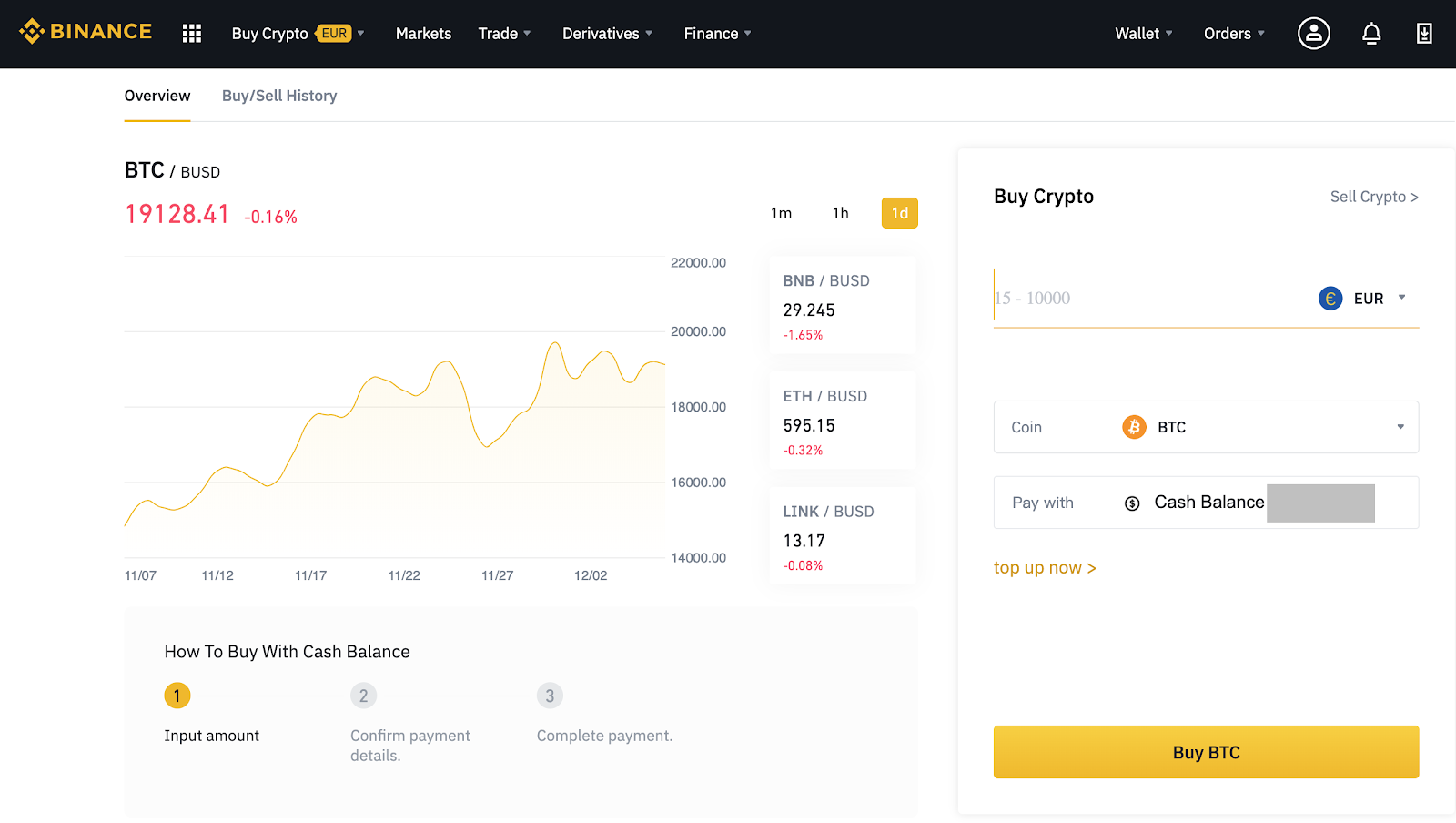Click the BTC price 19128.41
Screen dimensions: 1456x823
[177, 214]
